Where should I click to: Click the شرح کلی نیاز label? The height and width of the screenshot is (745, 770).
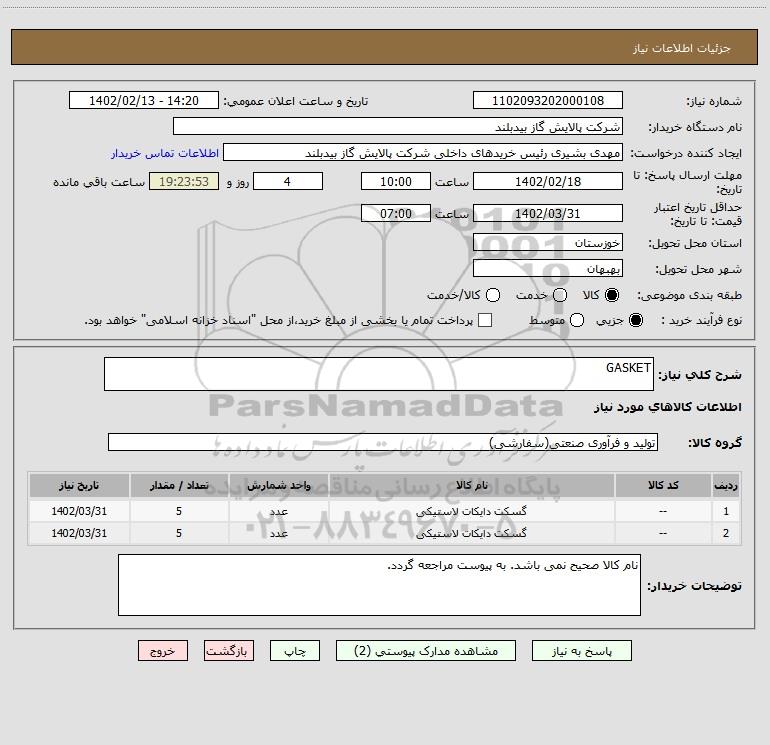point(700,375)
